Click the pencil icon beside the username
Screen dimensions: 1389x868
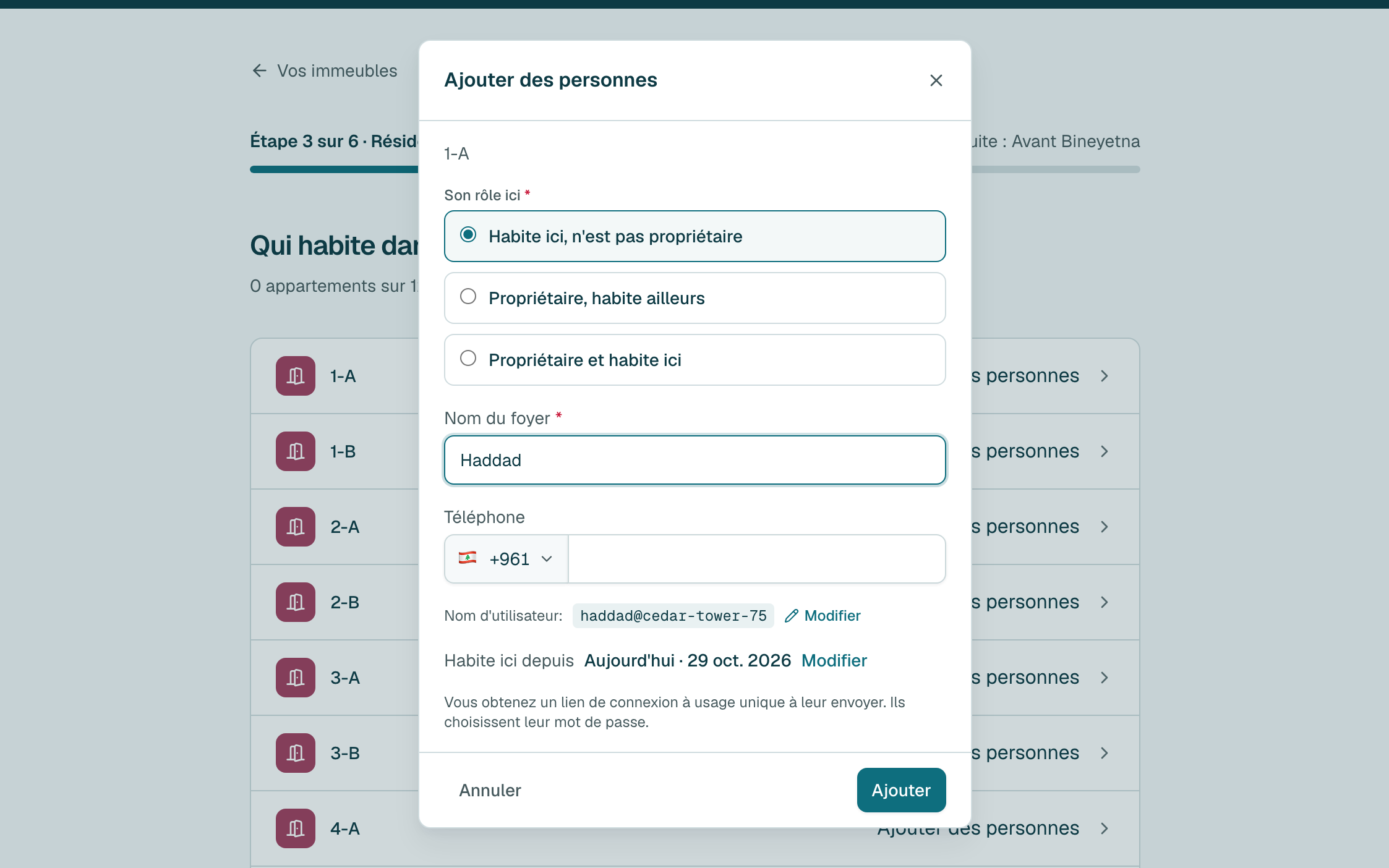pyautogui.click(x=791, y=616)
